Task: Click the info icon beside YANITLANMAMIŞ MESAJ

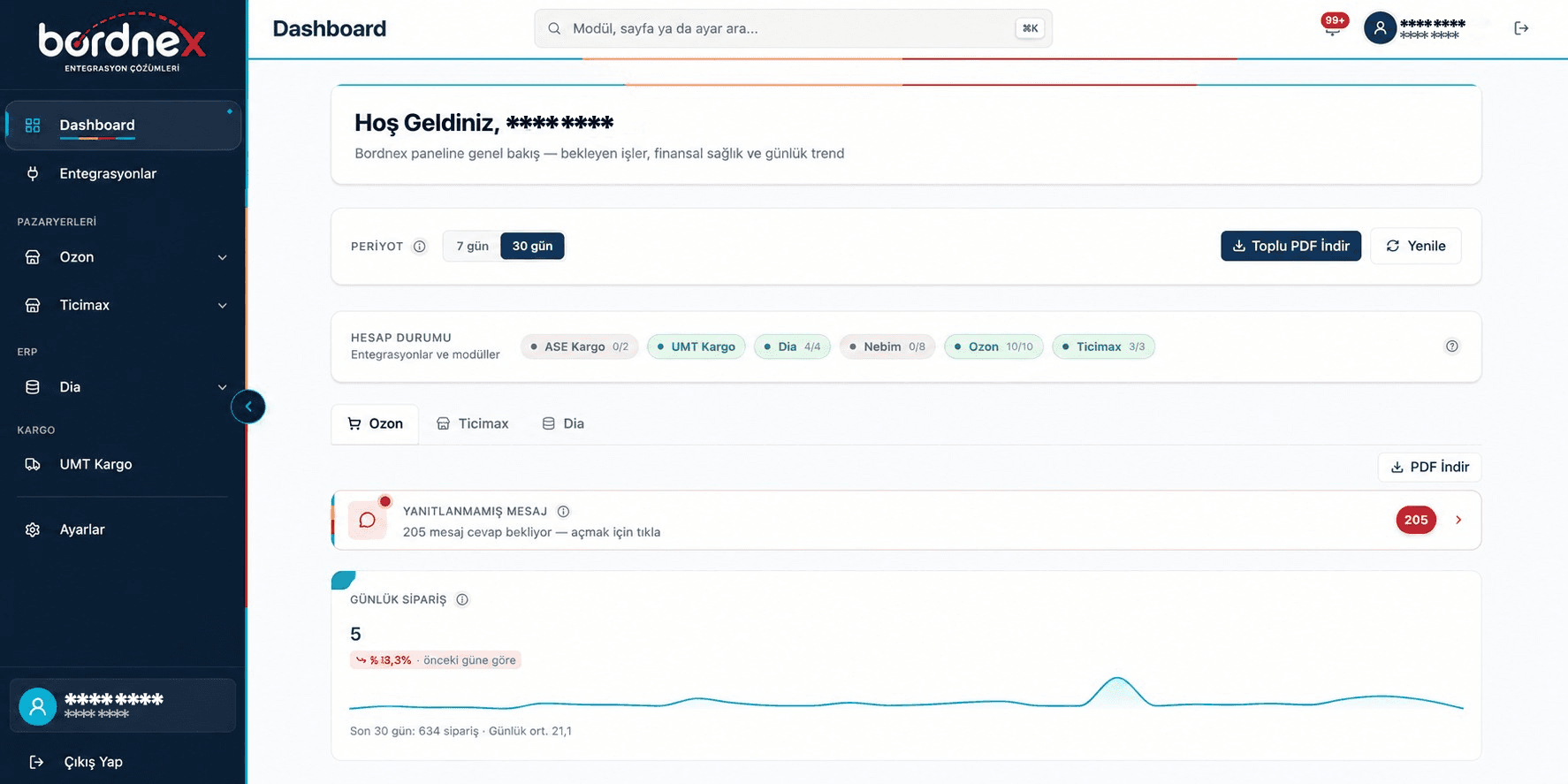Action: [563, 511]
